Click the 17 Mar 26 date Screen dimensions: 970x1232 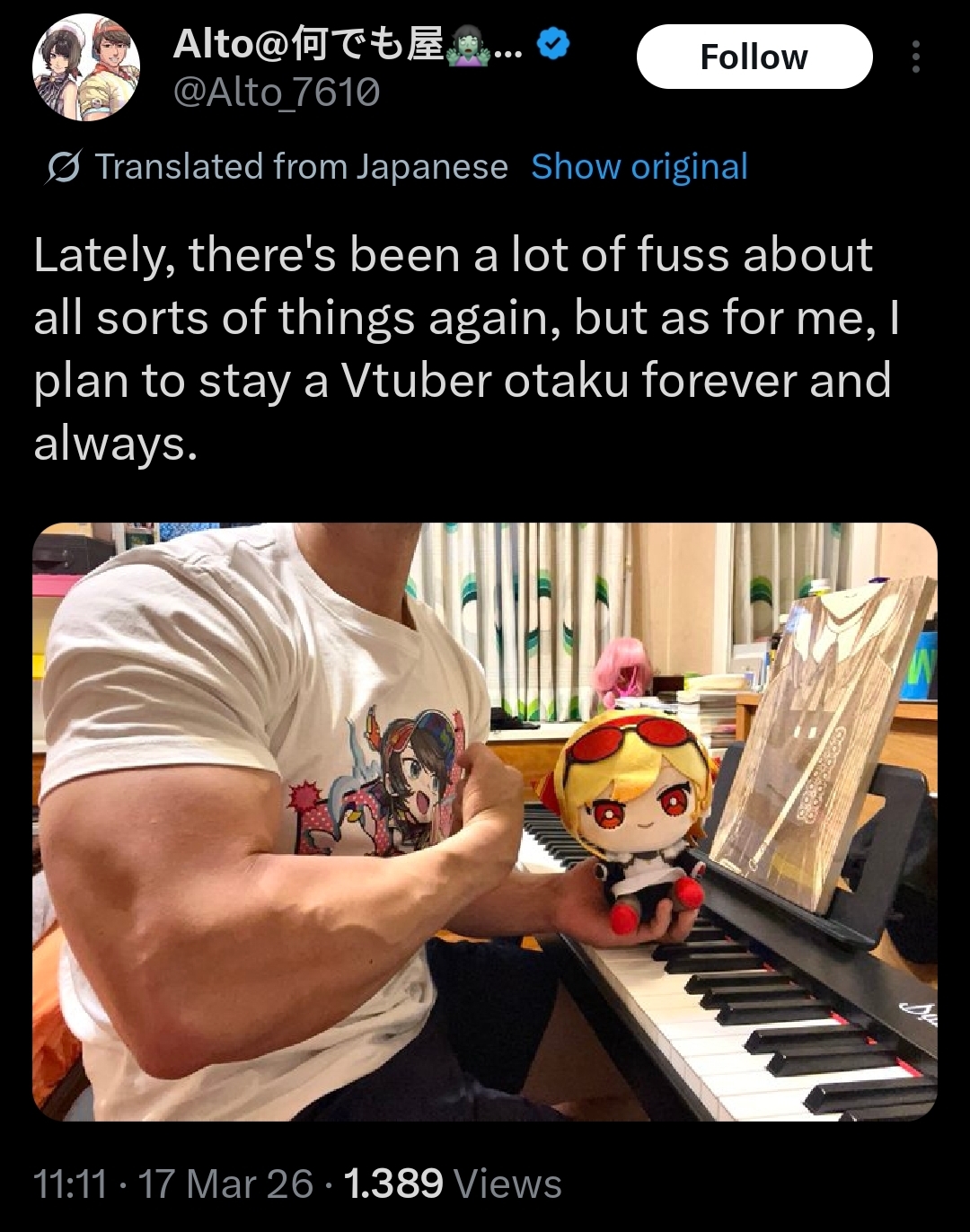(225, 1184)
